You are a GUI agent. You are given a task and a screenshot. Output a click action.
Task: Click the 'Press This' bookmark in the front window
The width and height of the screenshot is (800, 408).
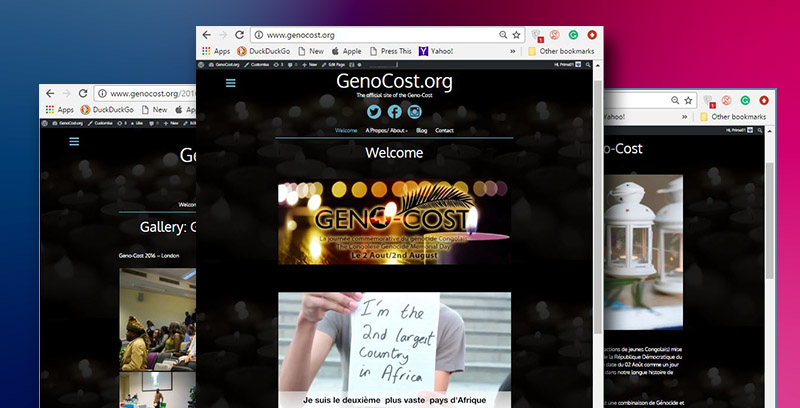(x=390, y=51)
